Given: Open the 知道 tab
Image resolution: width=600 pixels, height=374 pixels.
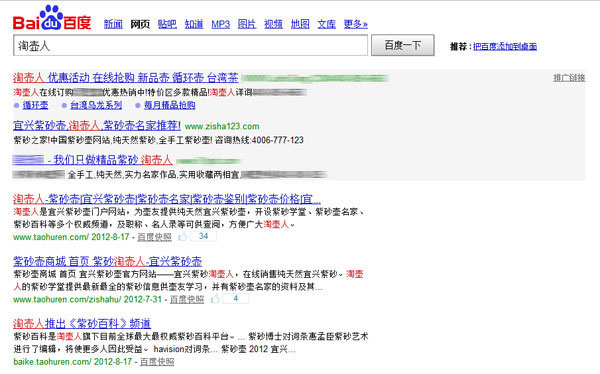Looking at the screenshot, I should click(194, 24).
